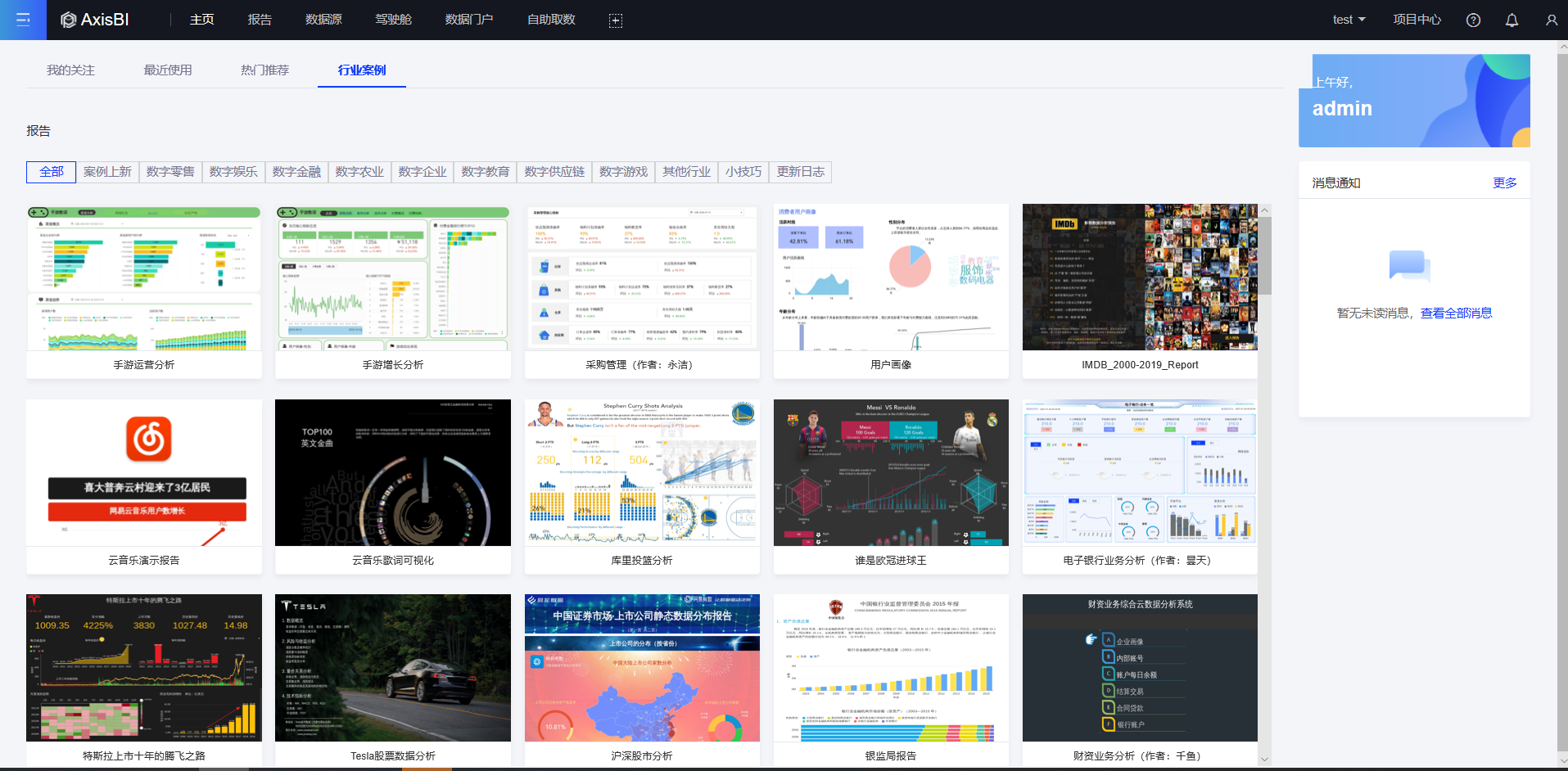1568x771 pixels.
Task: Switch to the 最近使用 tab
Action: pos(168,70)
